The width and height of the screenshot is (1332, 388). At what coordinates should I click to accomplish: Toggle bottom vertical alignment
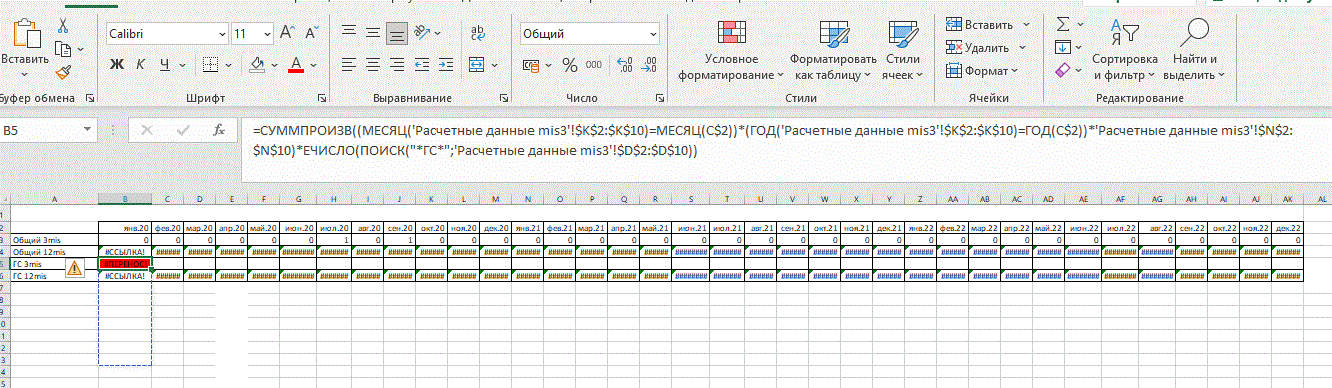tap(397, 33)
